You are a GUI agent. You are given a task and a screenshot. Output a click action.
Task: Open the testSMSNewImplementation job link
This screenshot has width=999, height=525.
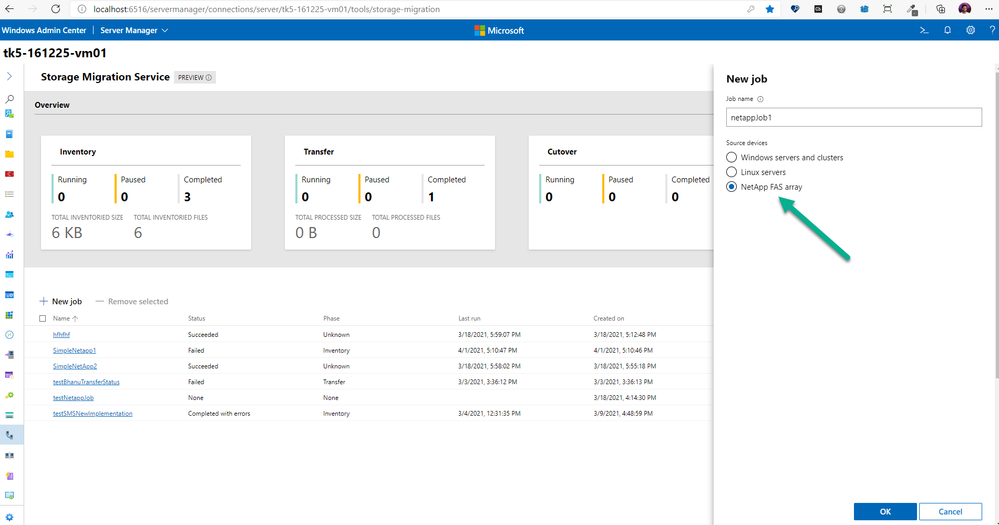pos(92,414)
